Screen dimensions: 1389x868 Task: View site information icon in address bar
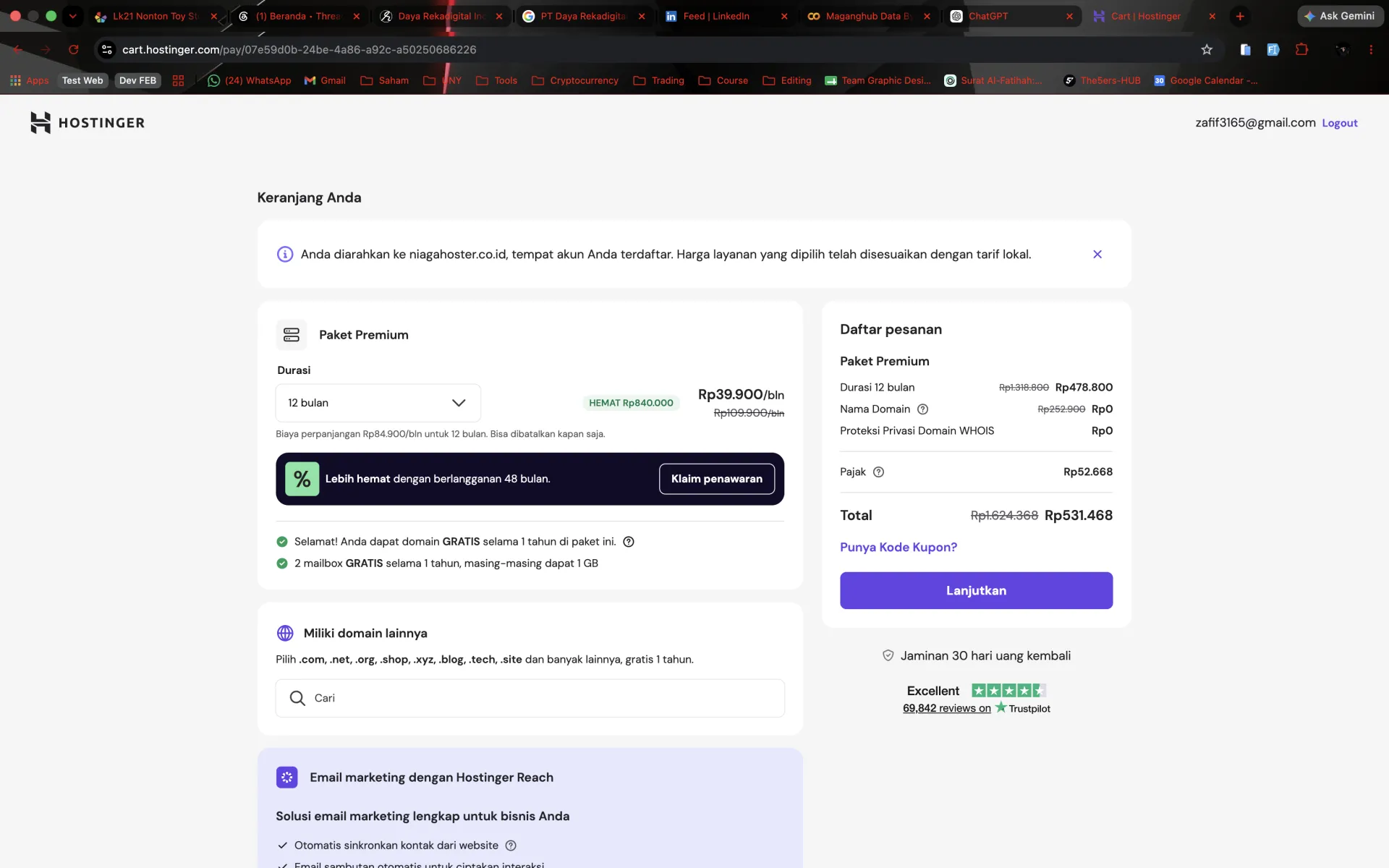(x=107, y=50)
